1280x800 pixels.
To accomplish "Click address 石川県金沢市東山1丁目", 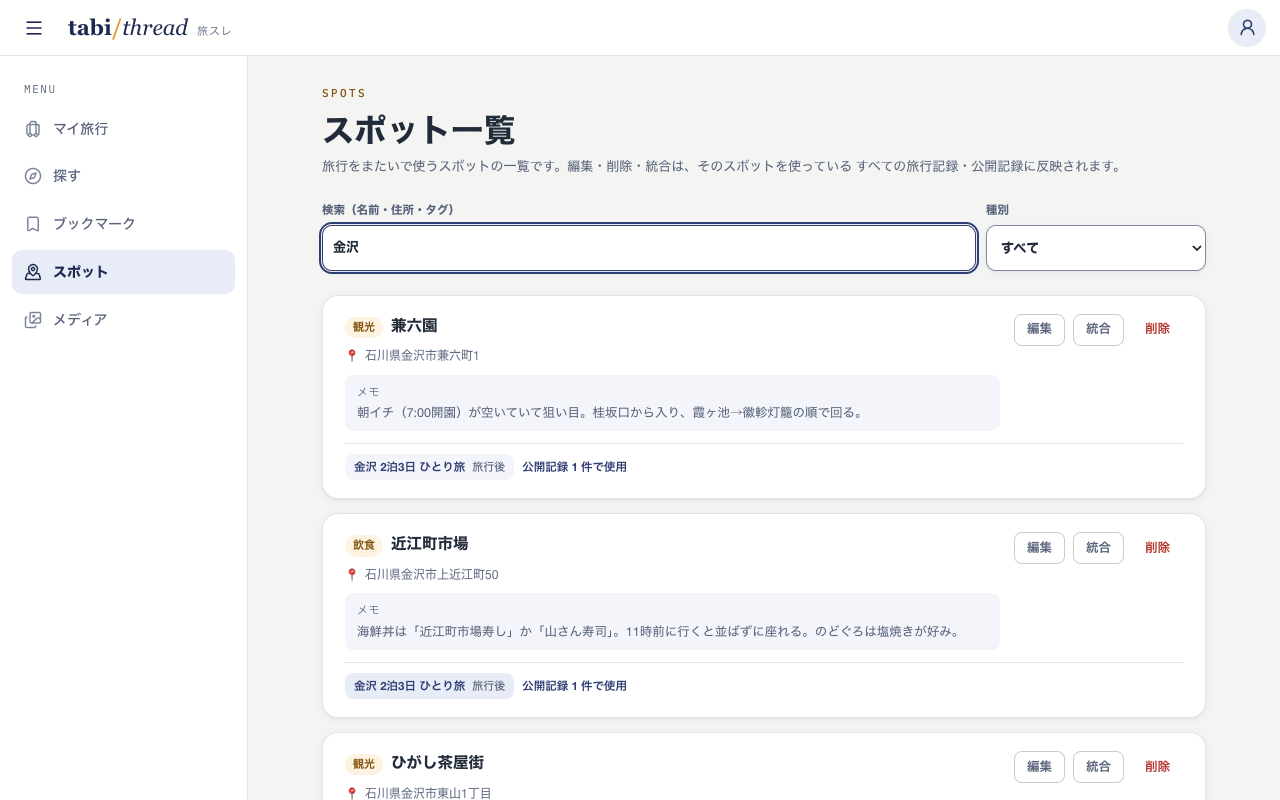I will [x=428, y=793].
